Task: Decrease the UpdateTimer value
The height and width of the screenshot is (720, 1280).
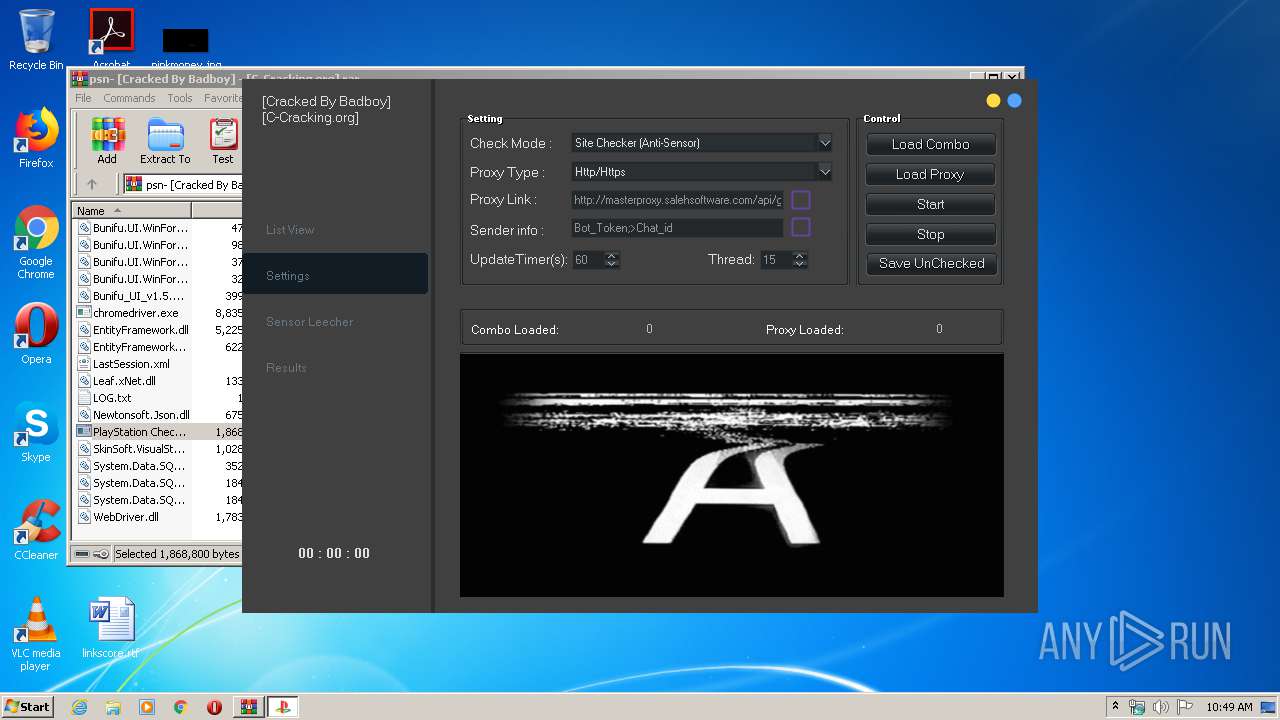Action: [x=612, y=264]
